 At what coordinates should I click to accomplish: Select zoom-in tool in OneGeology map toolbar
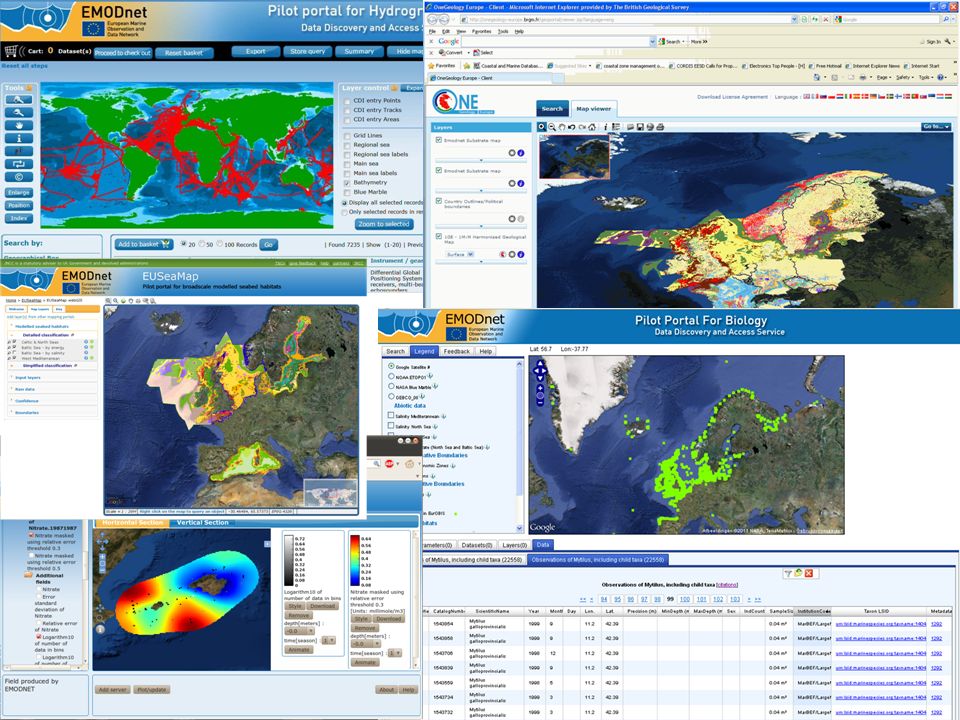click(x=542, y=127)
